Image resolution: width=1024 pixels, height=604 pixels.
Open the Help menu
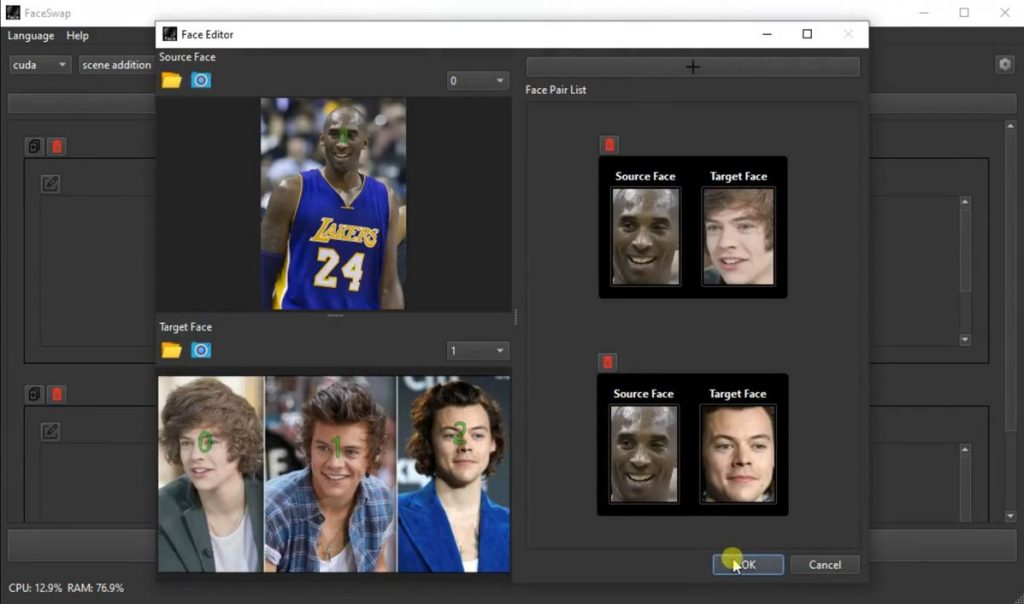coord(78,36)
